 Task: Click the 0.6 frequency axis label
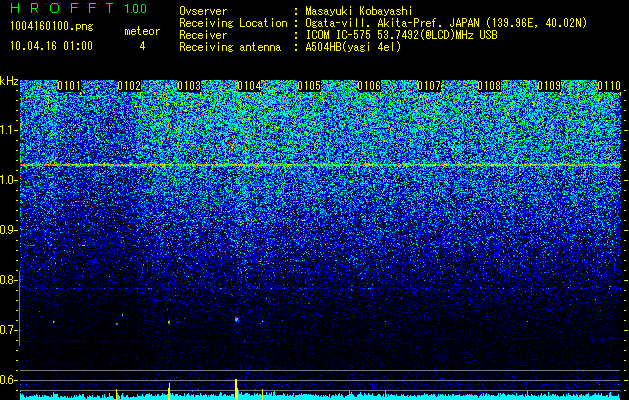click(8, 380)
